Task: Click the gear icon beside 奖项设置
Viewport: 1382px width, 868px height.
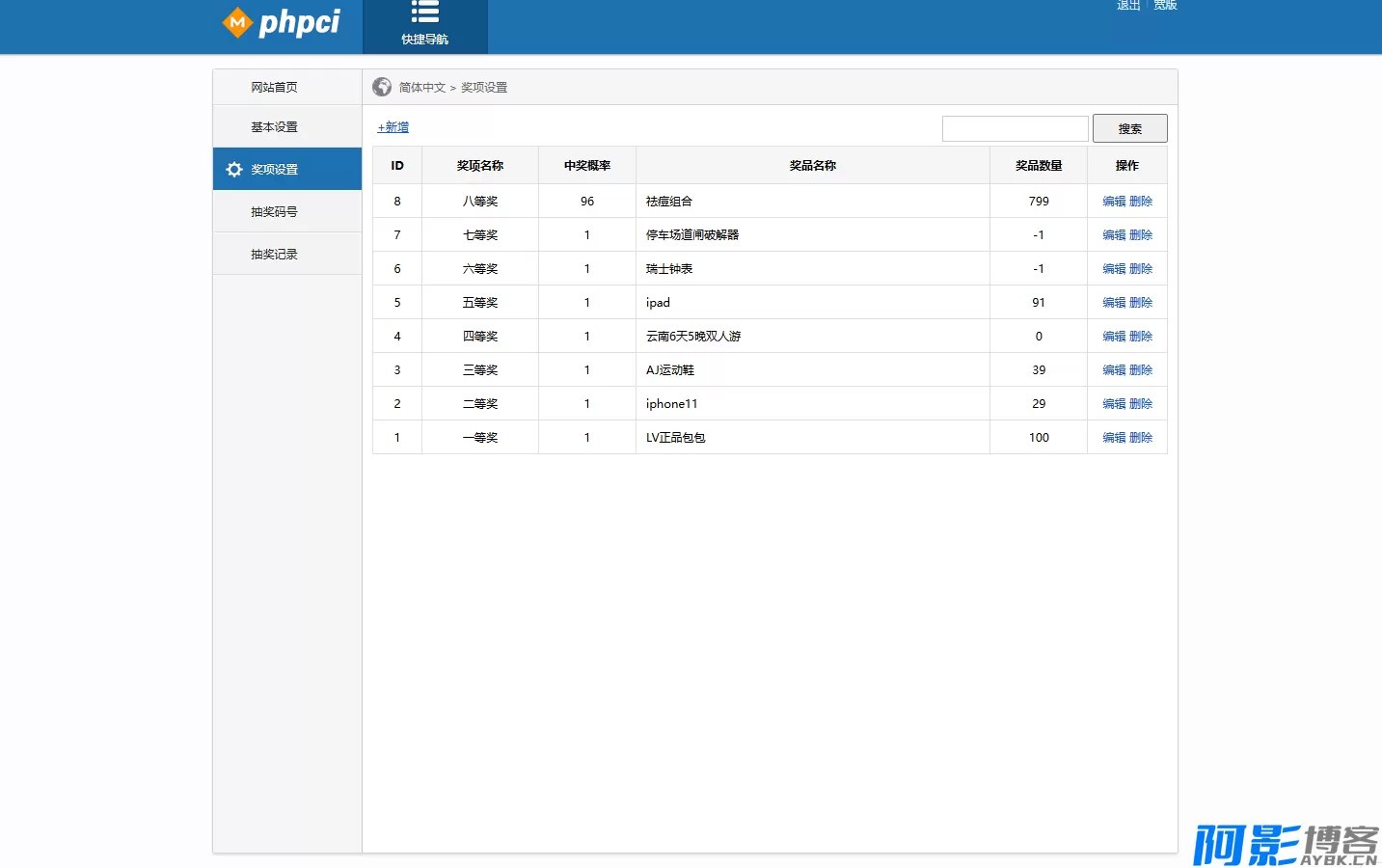Action: [234, 170]
